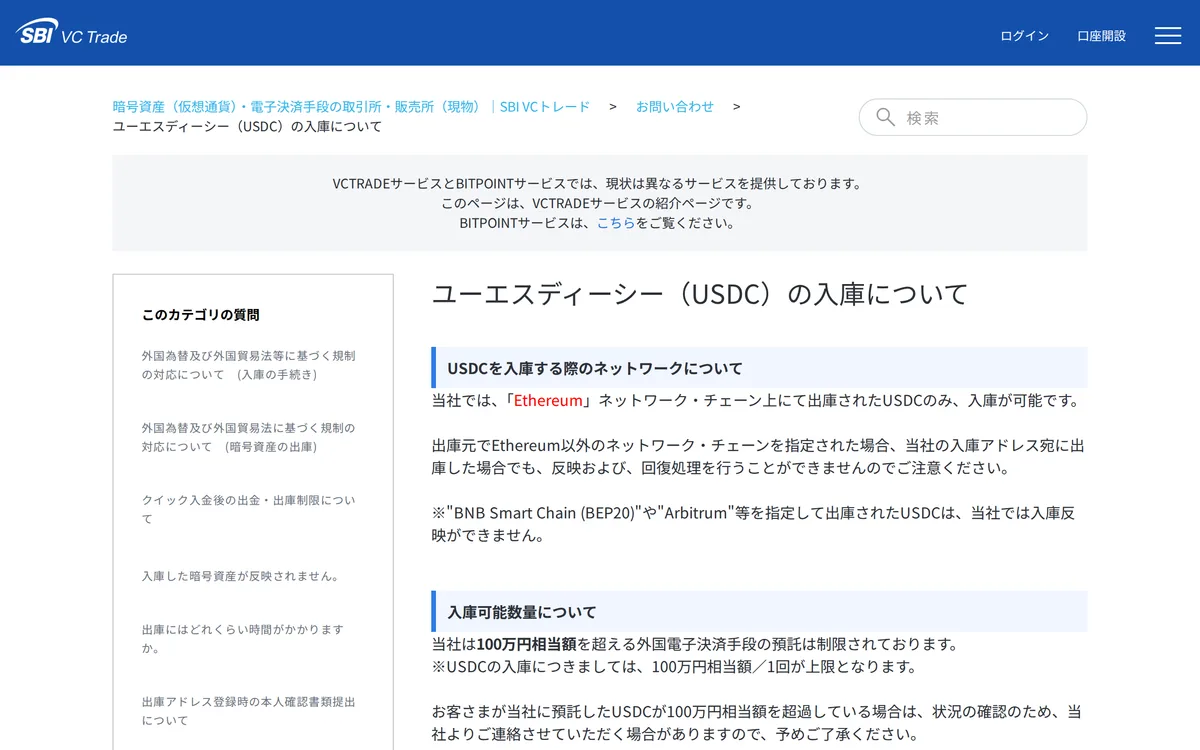Click the ログイン link in the header
This screenshot has height=750, width=1200.
[x=1024, y=36]
